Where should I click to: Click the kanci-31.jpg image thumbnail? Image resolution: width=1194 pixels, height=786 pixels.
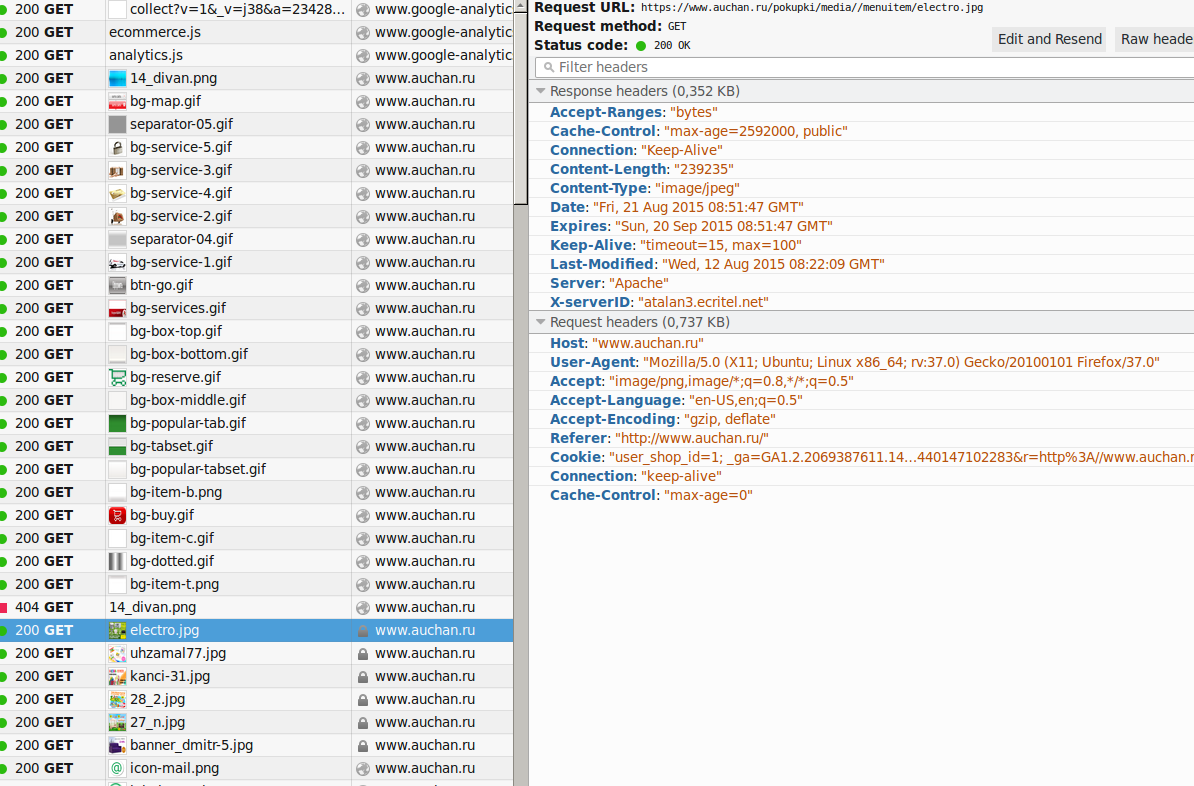click(117, 676)
